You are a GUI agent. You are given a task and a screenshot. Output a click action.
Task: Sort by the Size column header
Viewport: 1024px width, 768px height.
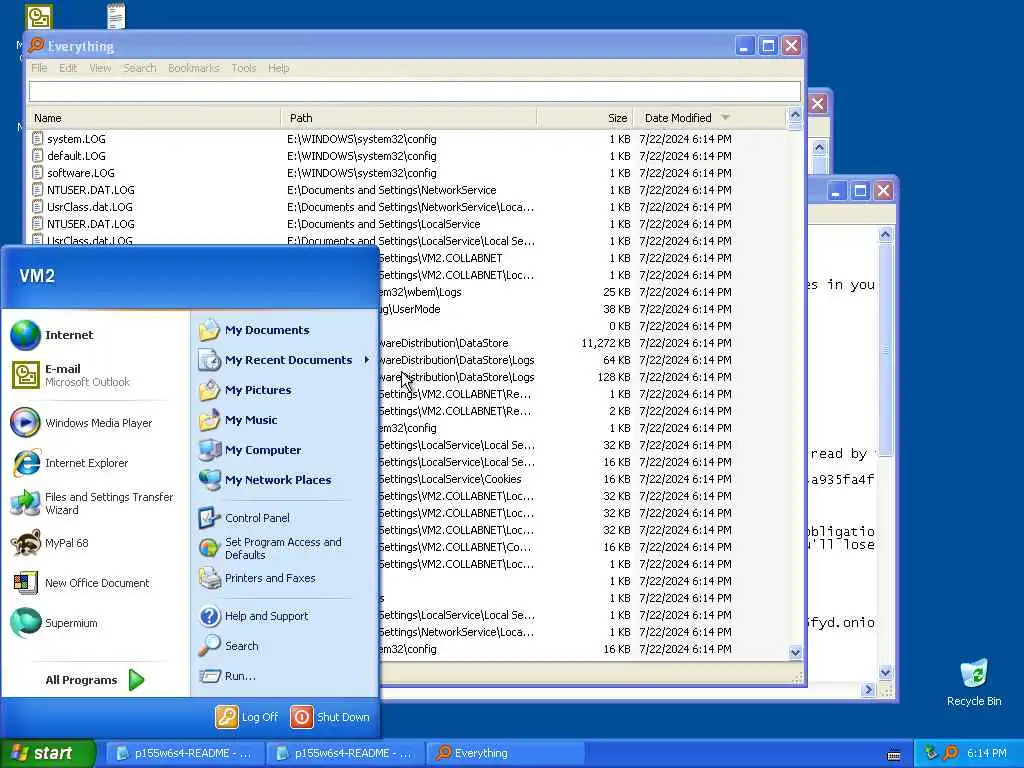click(585, 118)
